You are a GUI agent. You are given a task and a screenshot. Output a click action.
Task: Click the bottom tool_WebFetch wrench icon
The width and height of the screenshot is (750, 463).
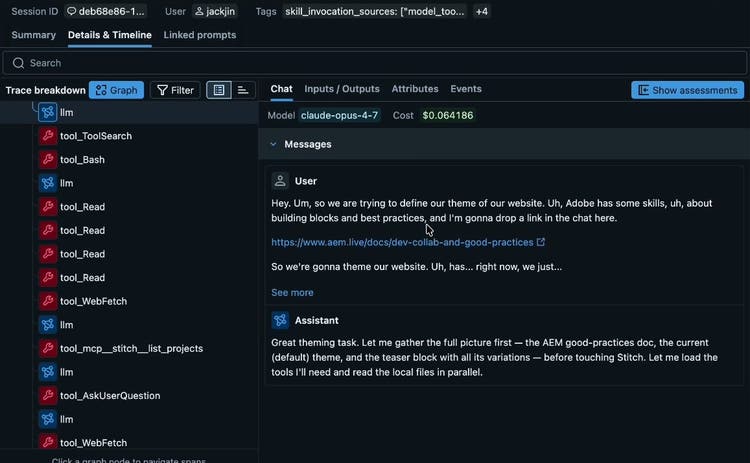pyautogui.click(x=48, y=442)
